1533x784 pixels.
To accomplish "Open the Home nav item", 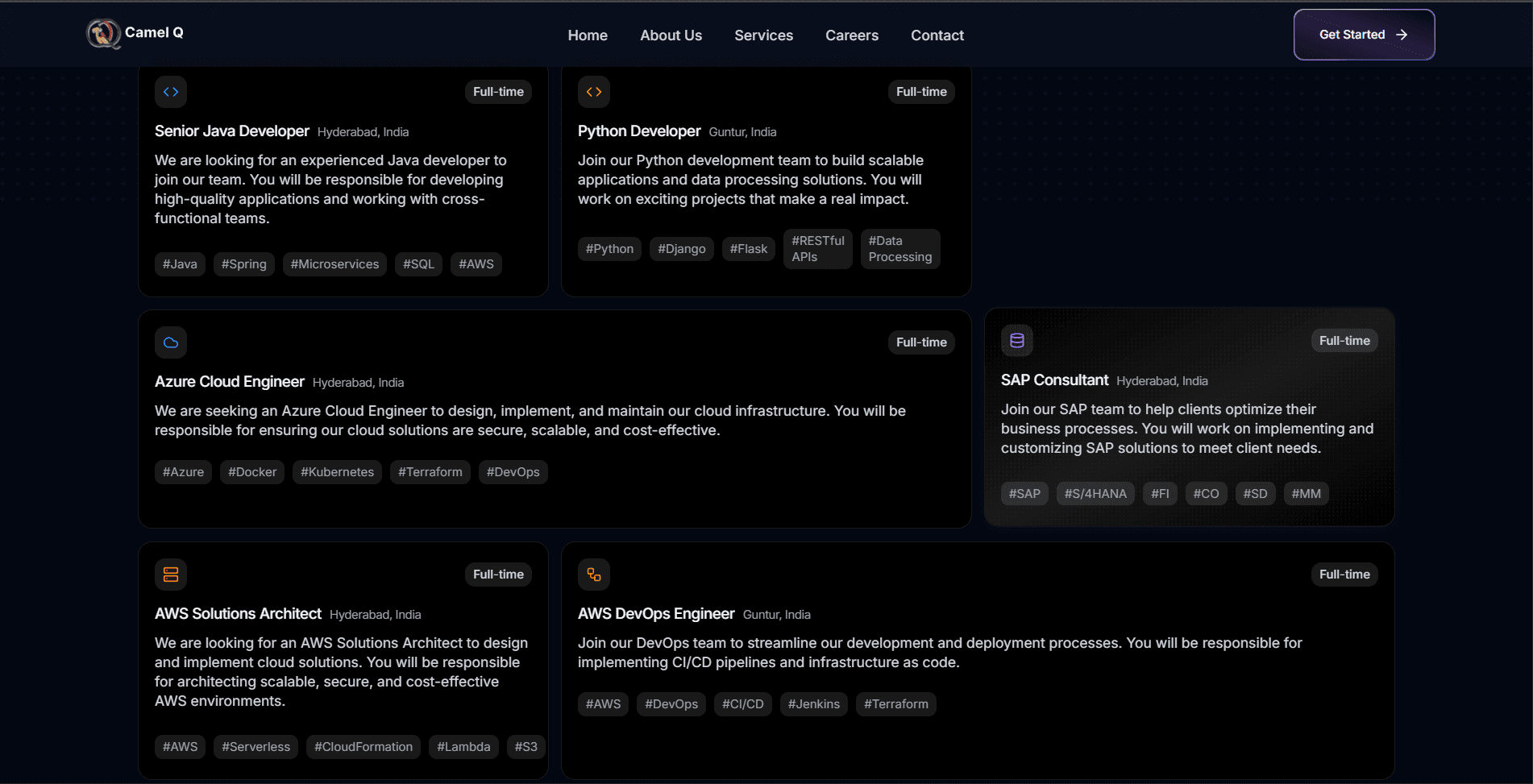I will click(x=588, y=35).
